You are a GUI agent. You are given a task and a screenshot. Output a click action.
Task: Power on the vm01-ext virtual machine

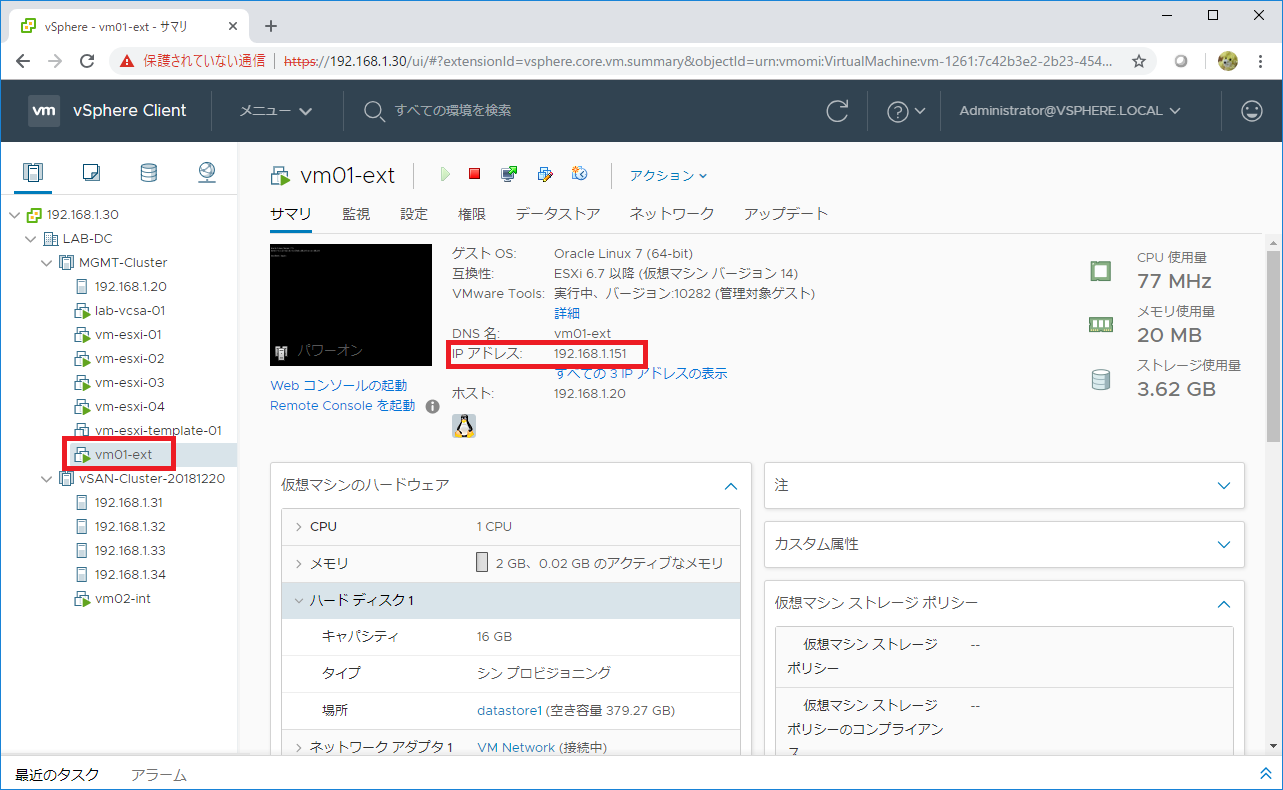445,174
